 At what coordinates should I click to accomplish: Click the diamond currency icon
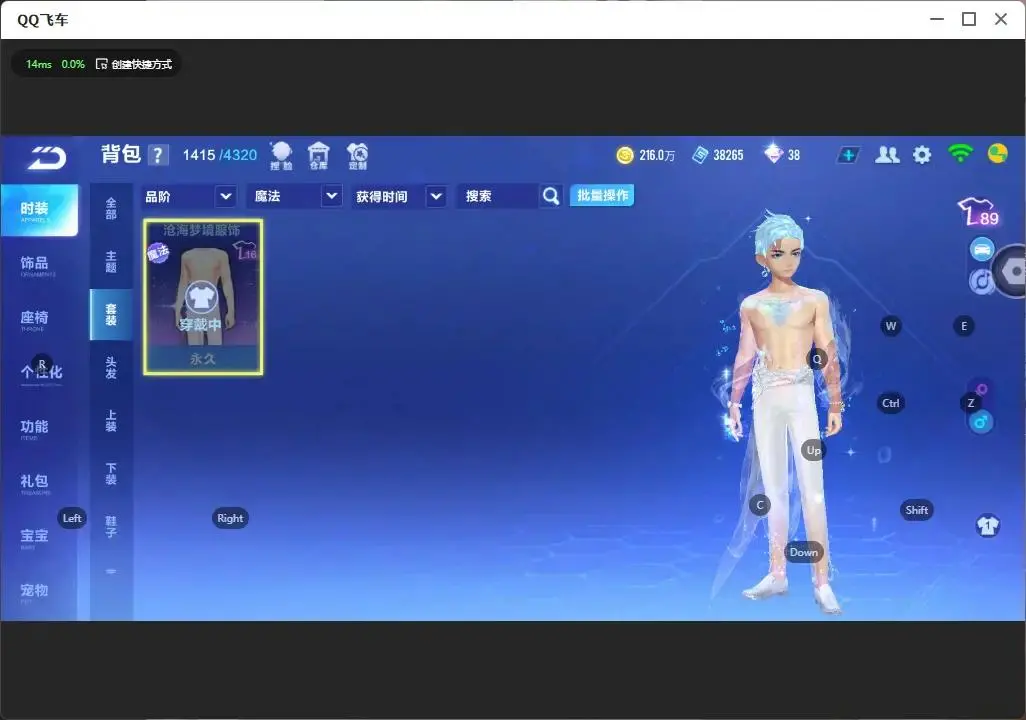coord(773,154)
